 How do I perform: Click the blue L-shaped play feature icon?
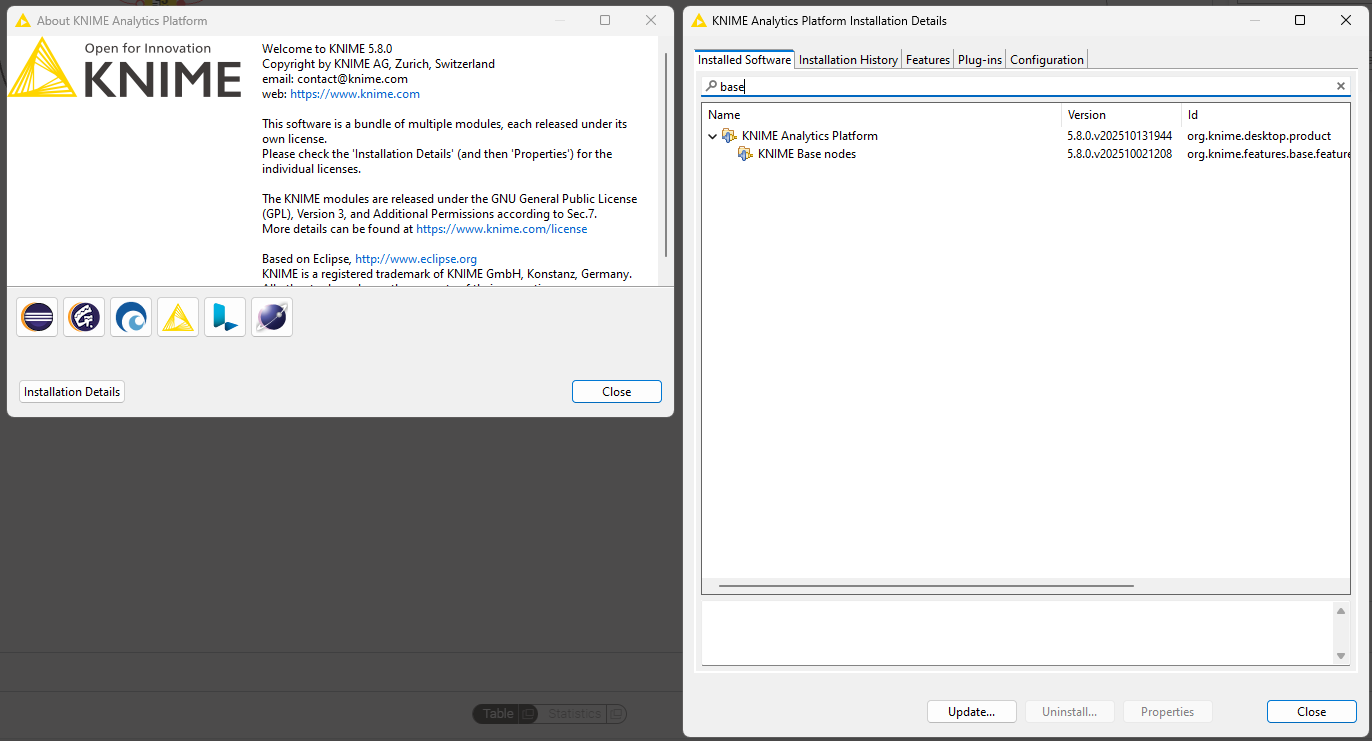pyautogui.click(x=225, y=317)
